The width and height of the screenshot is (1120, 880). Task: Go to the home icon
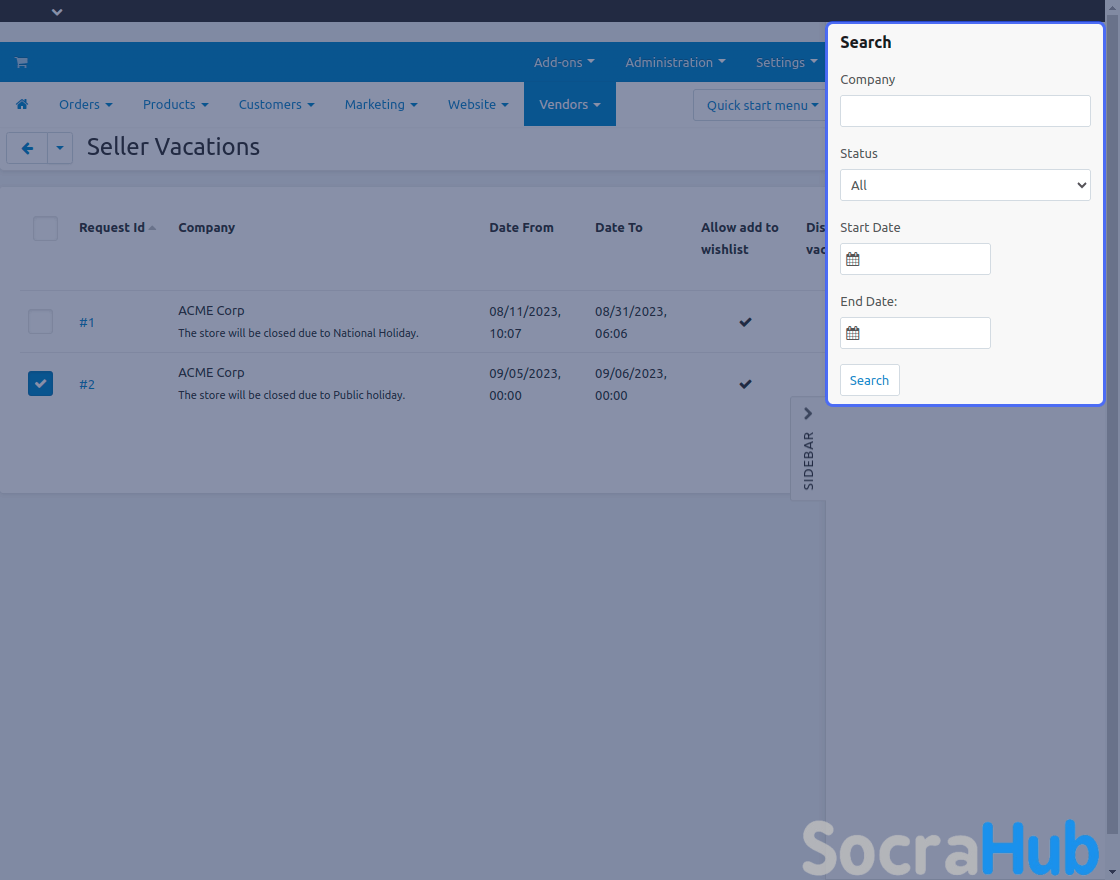pyautogui.click(x=22, y=104)
